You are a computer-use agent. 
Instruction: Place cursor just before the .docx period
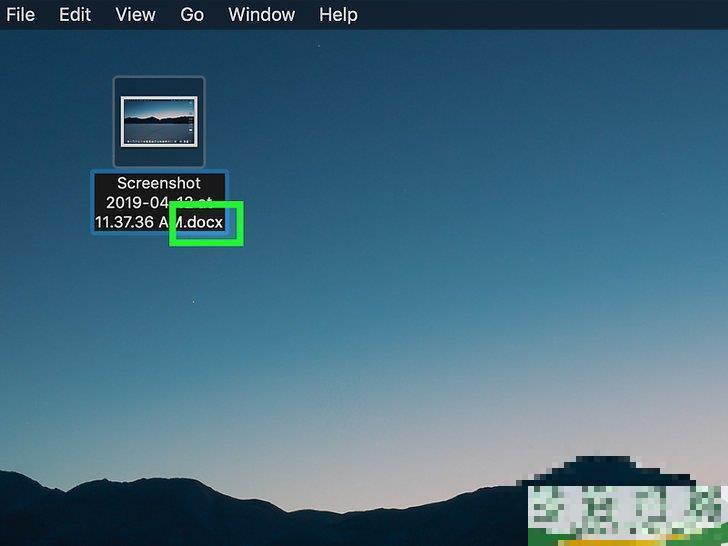click(x=181, y=221)
